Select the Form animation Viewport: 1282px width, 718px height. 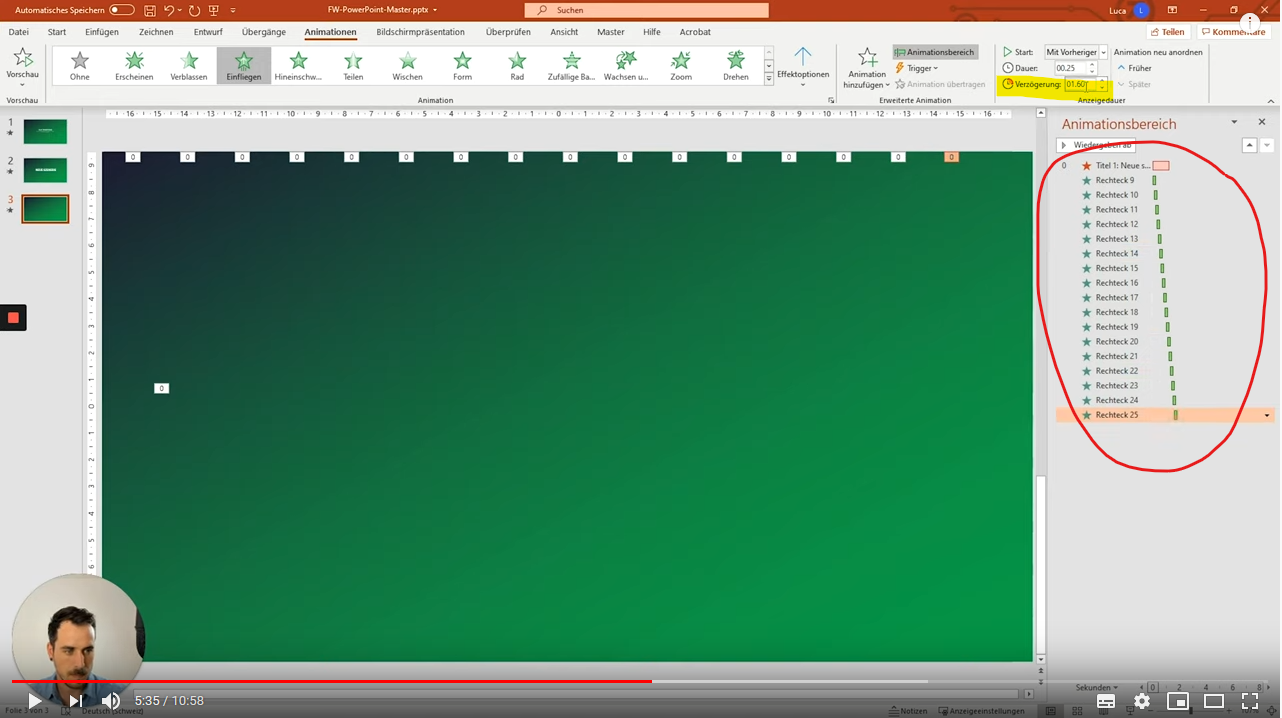tap(462, 66)
